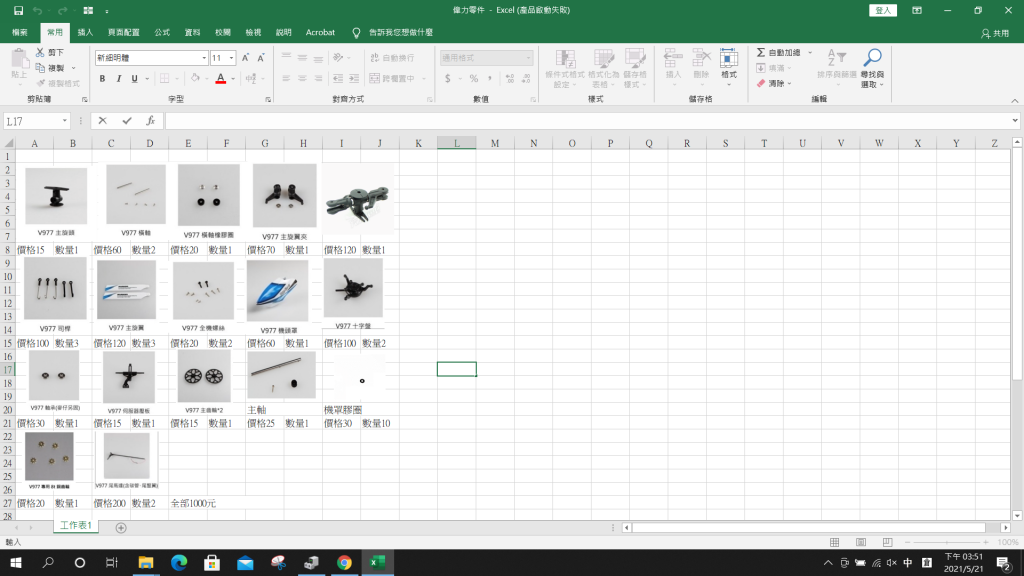Switch to 頁面配置 Page Layout tab
The image size is (1024, 576).
coord(123,32)
